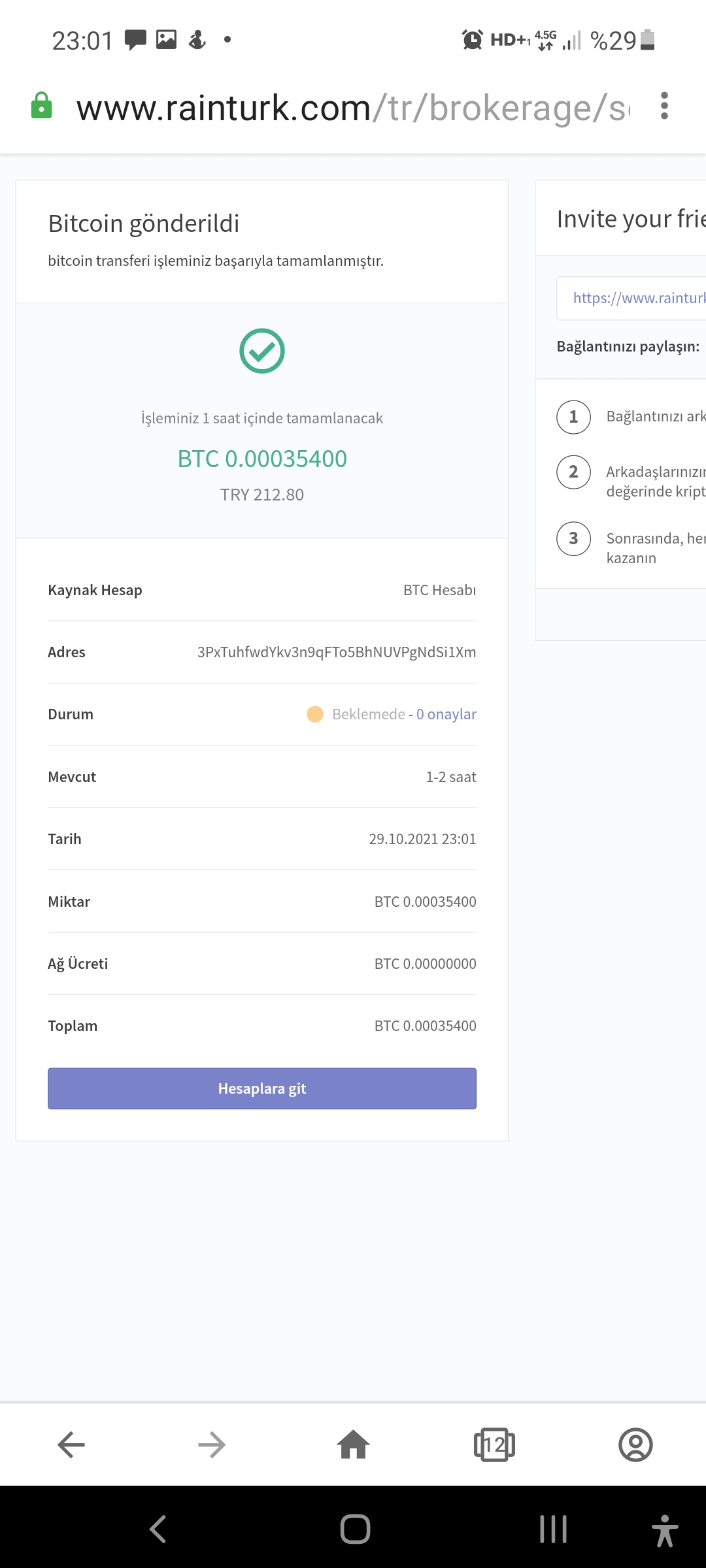Open Android recent apps button

coord(553,1529)
